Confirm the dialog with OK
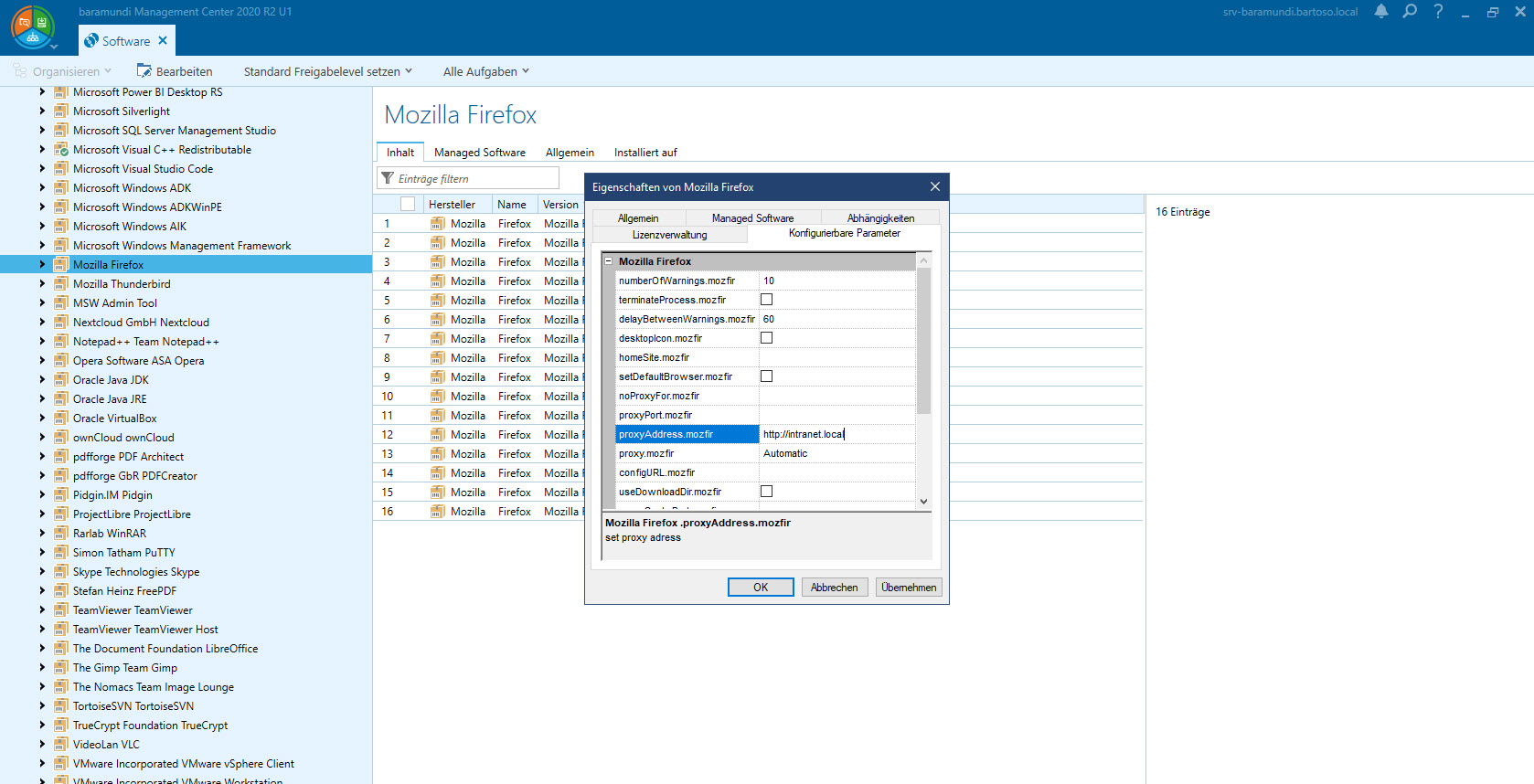Image resolution: width=1534 pixels, height=784 pixels. point(761,588)
